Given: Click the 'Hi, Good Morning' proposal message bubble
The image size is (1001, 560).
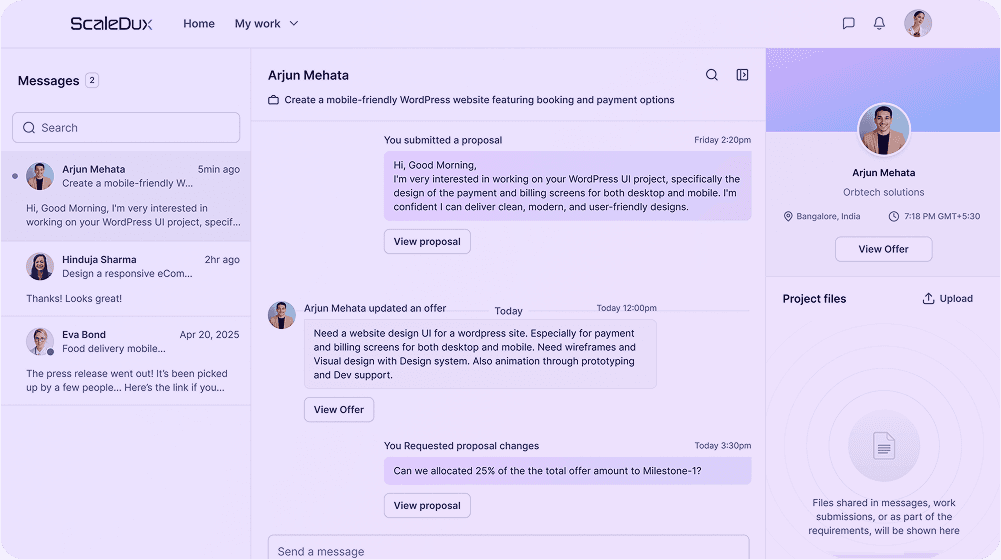Looking at the screenshot, I should 568,186.
